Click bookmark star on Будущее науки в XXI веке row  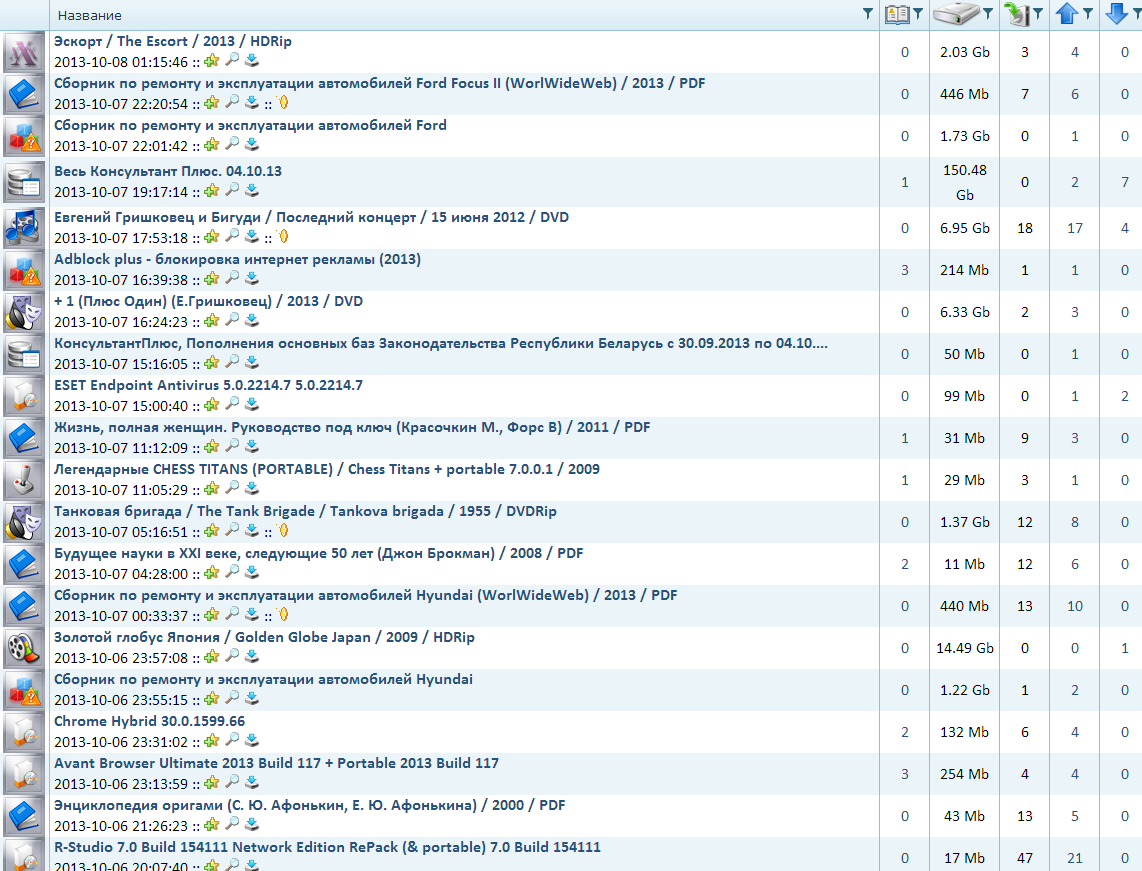[x=212, y=572]
